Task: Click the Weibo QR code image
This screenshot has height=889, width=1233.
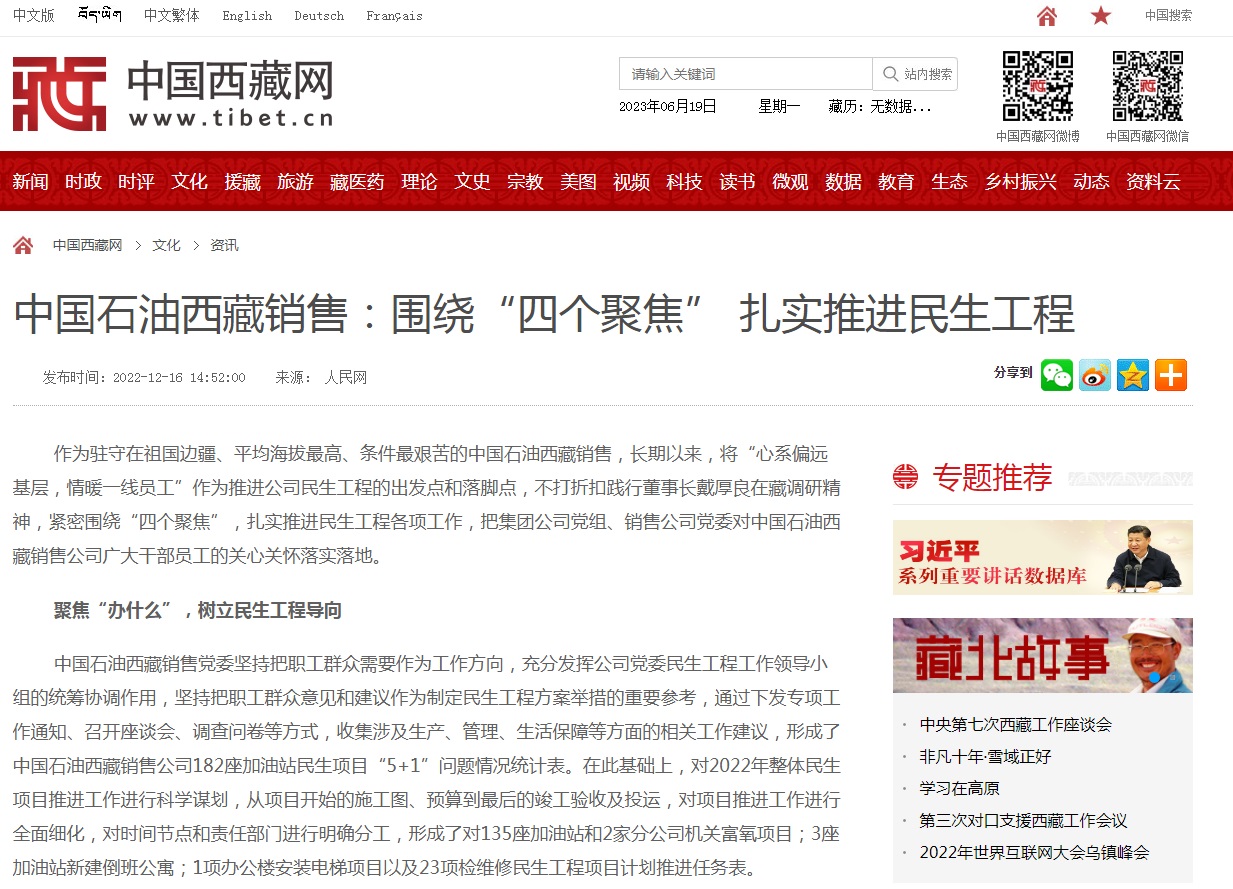Action: click(1038, 87)
